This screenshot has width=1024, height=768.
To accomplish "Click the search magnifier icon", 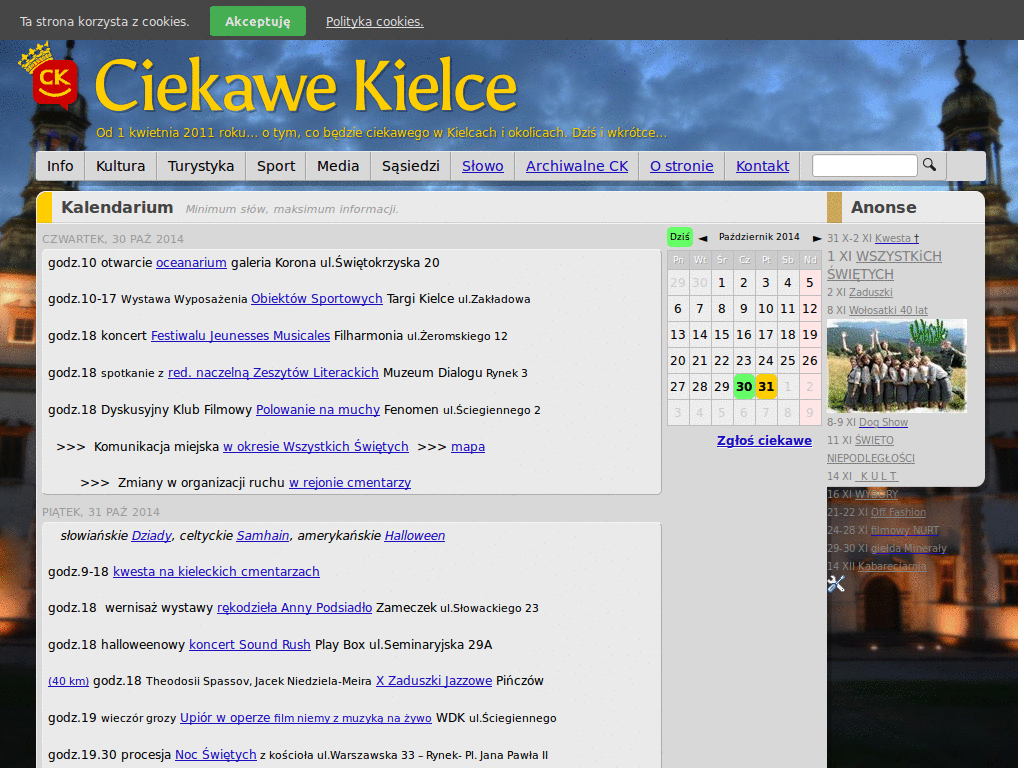I will [929, 165].
